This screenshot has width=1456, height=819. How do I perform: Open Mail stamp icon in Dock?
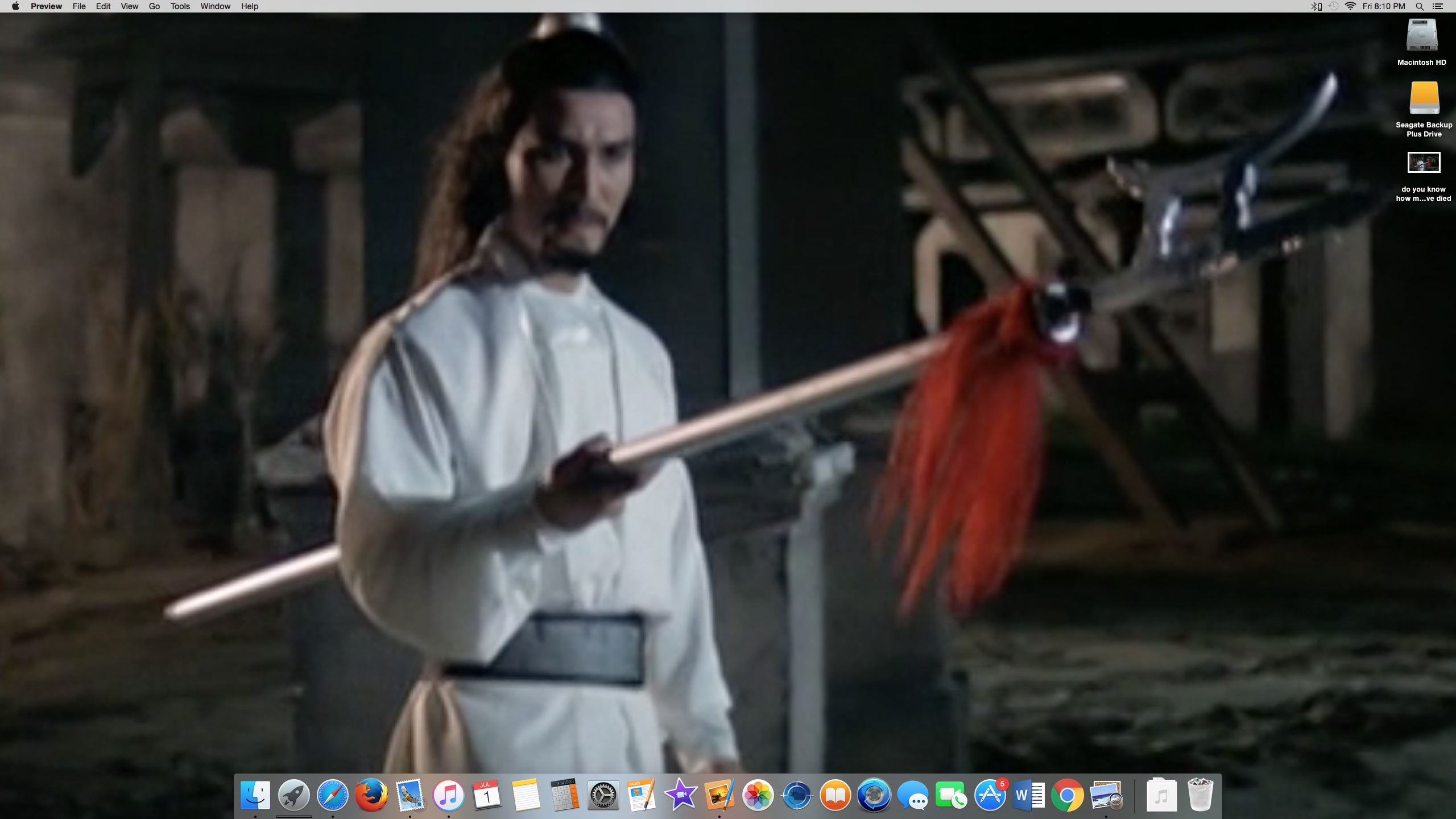tap(410, 795)
